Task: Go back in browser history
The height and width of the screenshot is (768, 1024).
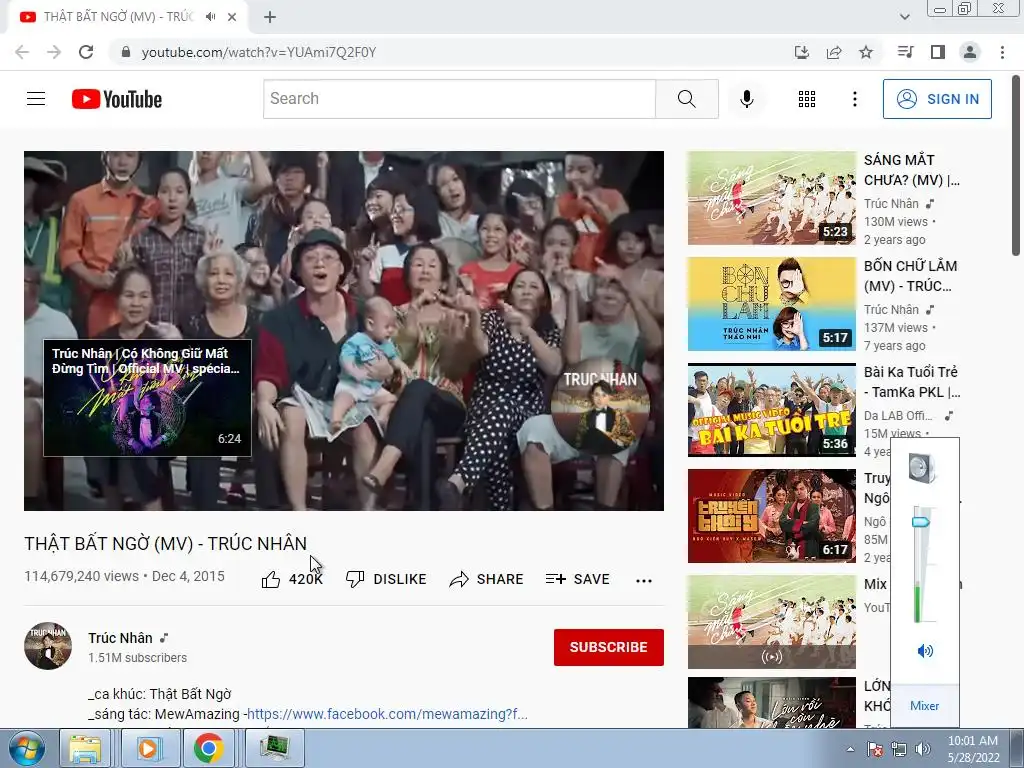Action: coord(22,52)
